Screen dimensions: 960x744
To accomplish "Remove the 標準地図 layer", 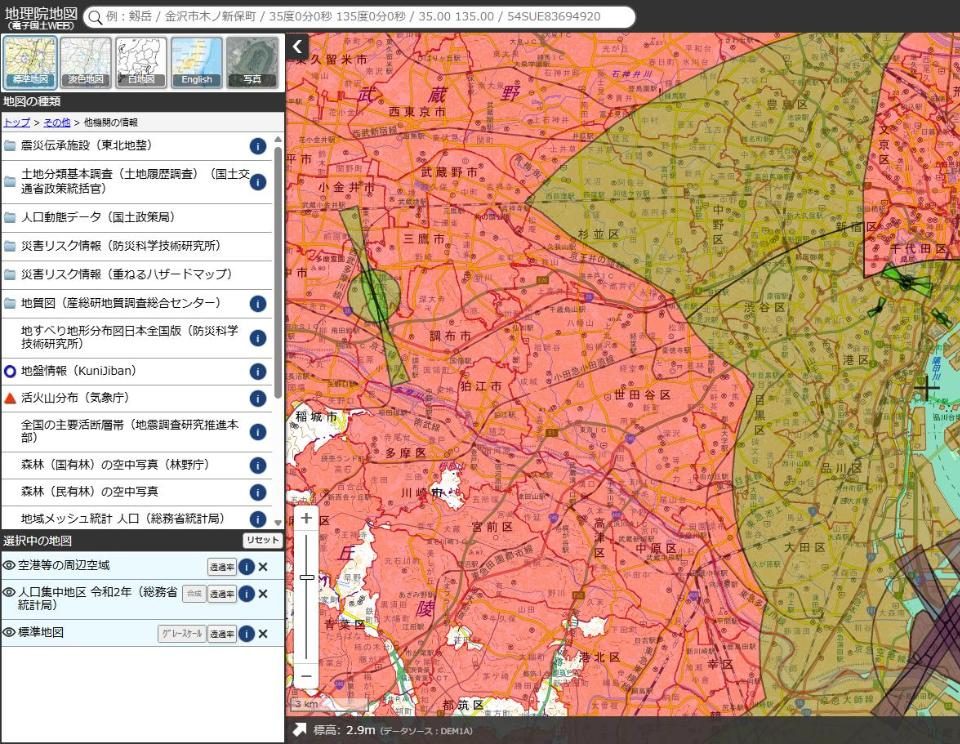I will point(263,634).
